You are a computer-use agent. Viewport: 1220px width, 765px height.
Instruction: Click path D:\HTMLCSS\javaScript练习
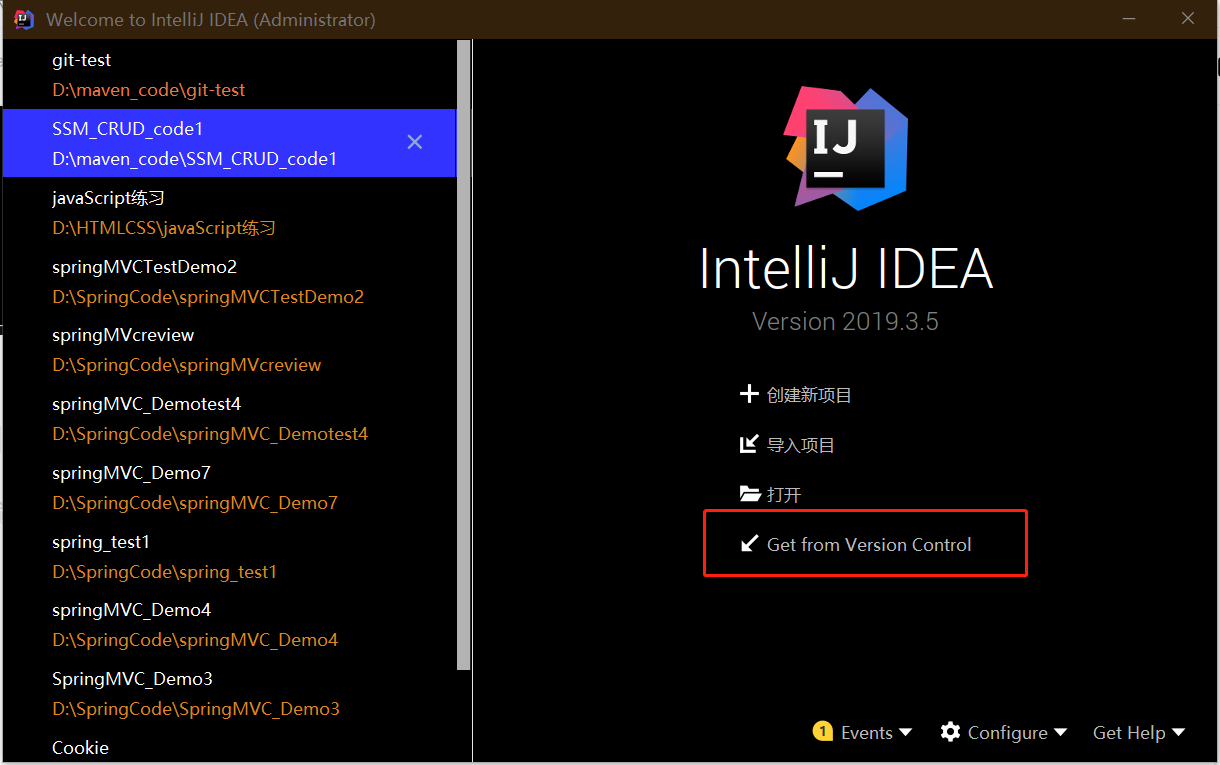164,228
